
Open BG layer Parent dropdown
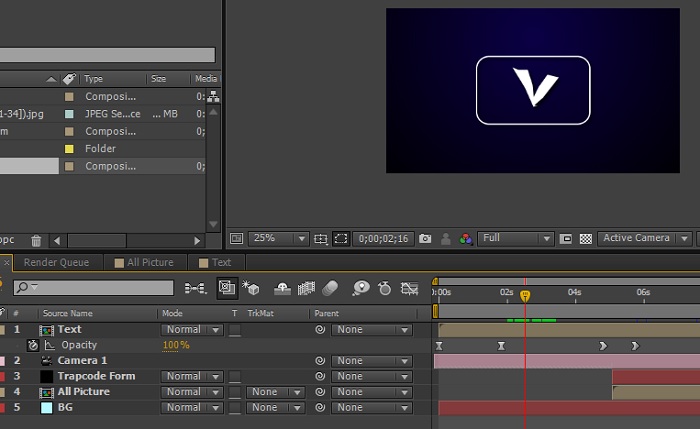(372, 408)
